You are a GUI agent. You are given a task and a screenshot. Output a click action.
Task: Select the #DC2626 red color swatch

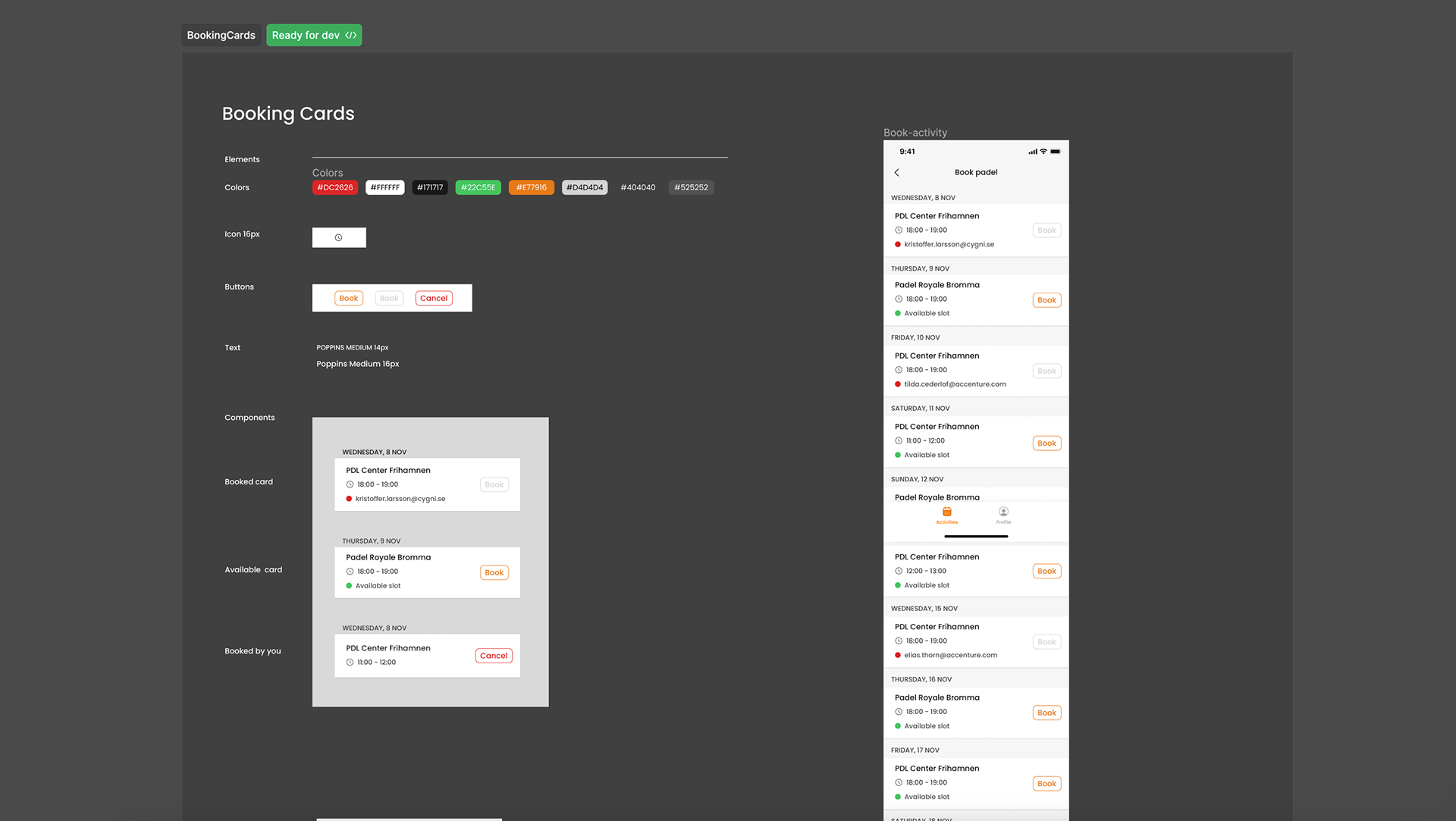(334, 188)
